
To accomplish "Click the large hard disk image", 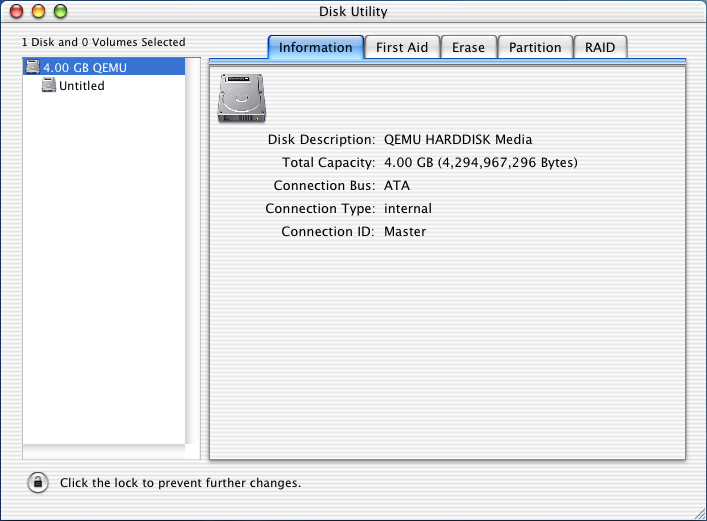I will coord(241,100).
